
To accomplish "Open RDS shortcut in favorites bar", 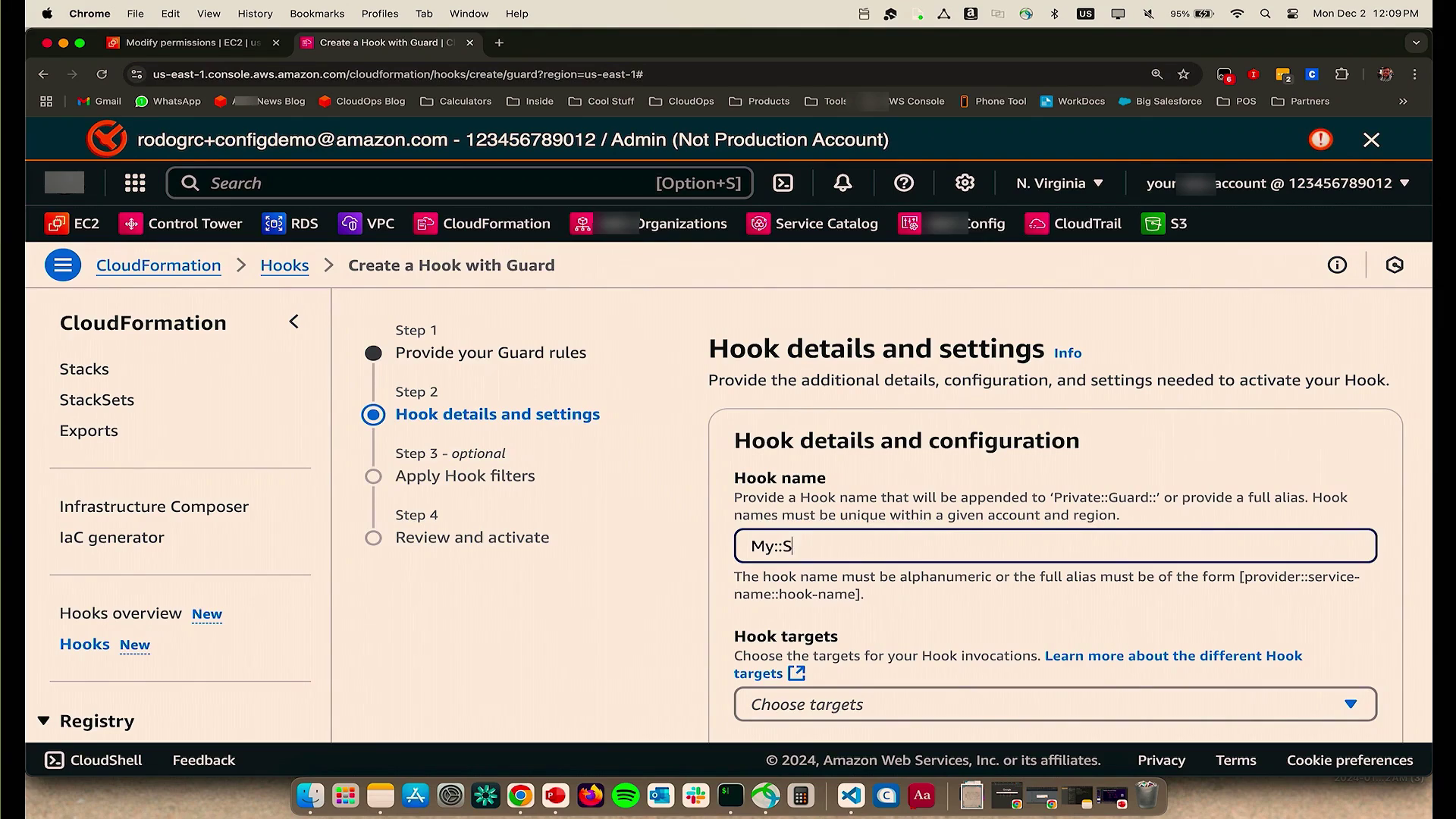I will click(x=290, y=224).
